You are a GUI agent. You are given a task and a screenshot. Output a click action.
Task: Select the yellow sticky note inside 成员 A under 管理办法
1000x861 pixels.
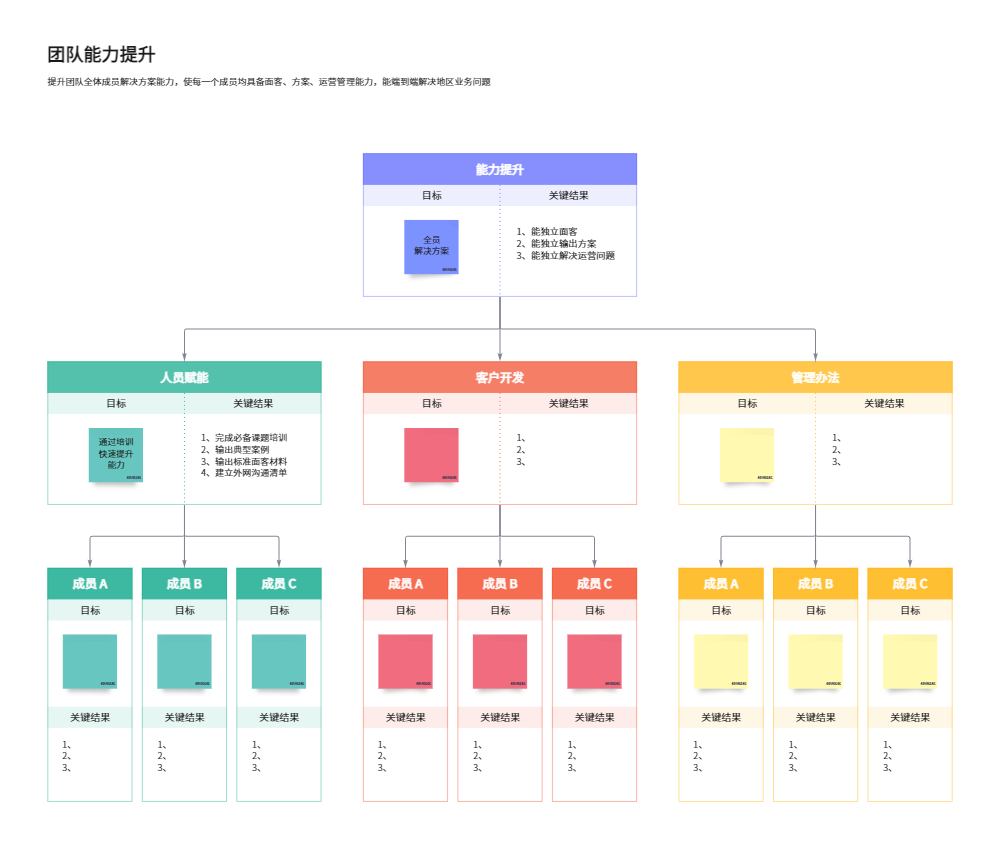point(720,661)
